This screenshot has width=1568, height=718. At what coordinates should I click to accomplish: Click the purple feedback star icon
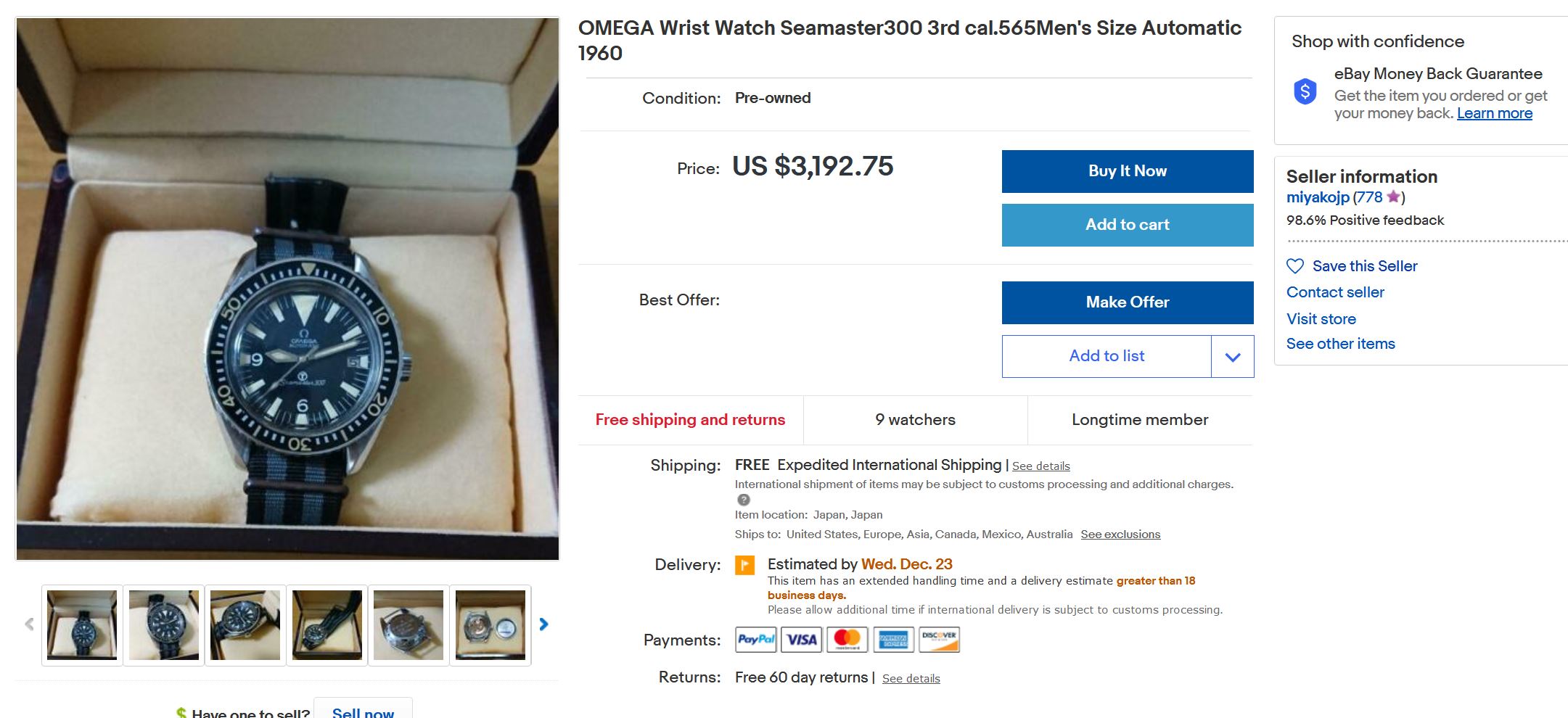[1393, 197]
